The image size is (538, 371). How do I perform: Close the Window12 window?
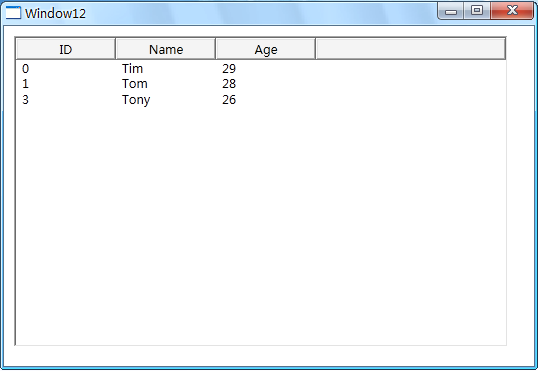coord(512,11)
